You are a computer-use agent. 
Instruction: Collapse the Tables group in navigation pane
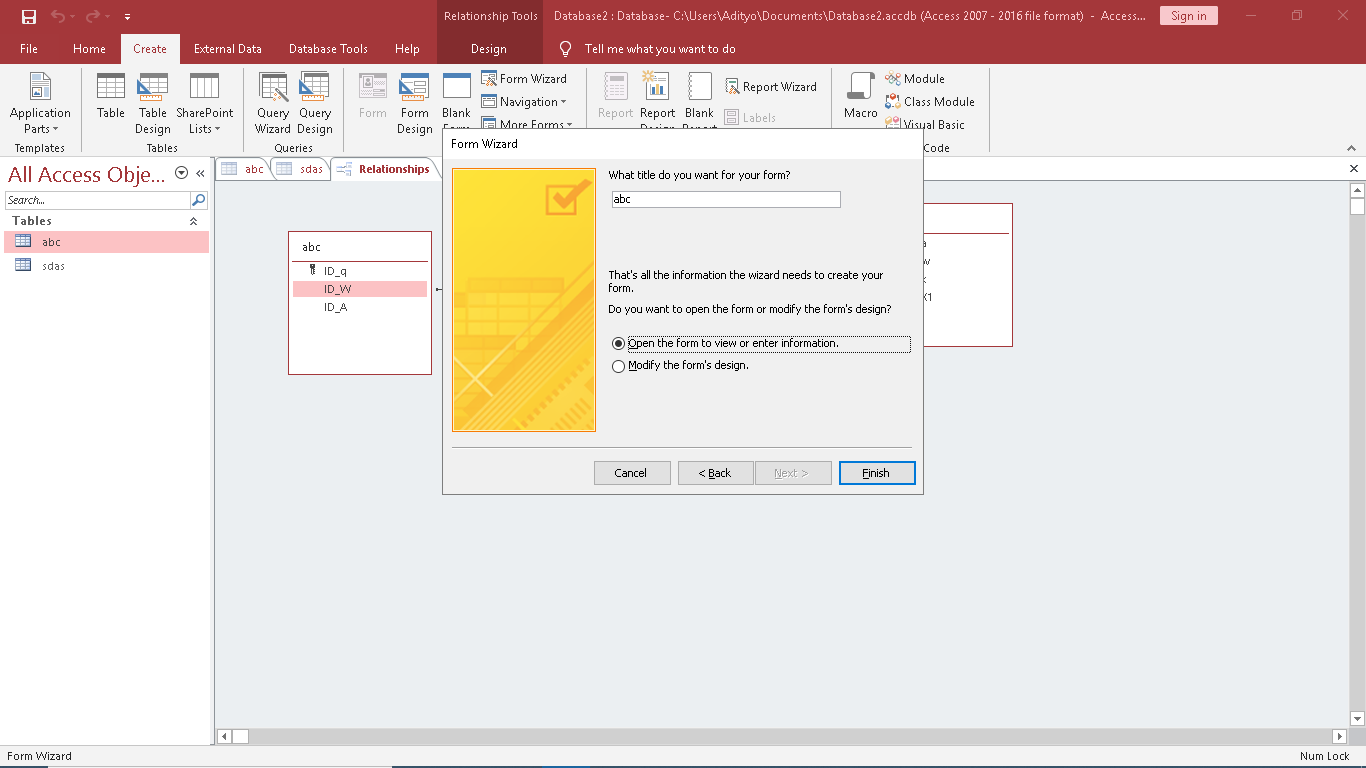click(193, 221)
